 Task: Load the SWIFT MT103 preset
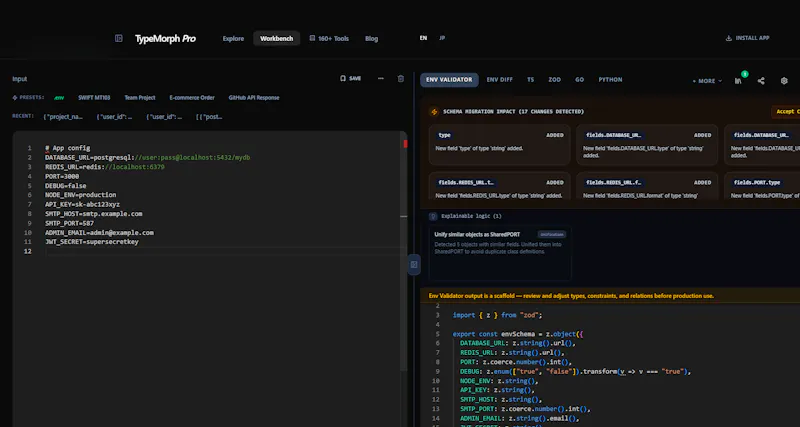click(94, 97)
